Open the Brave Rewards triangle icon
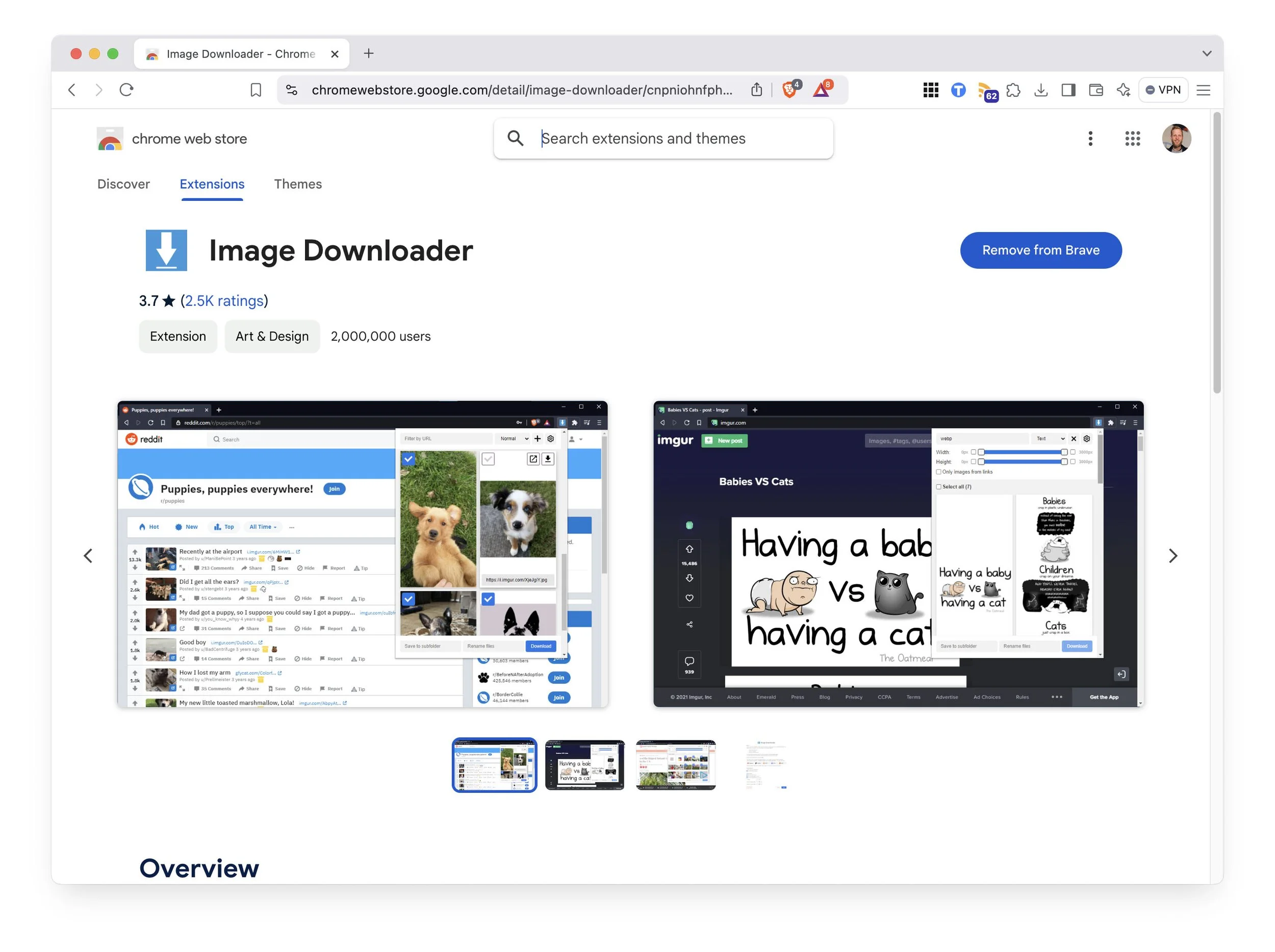This screenshot has width=1275, height=952. click(821, 90)
